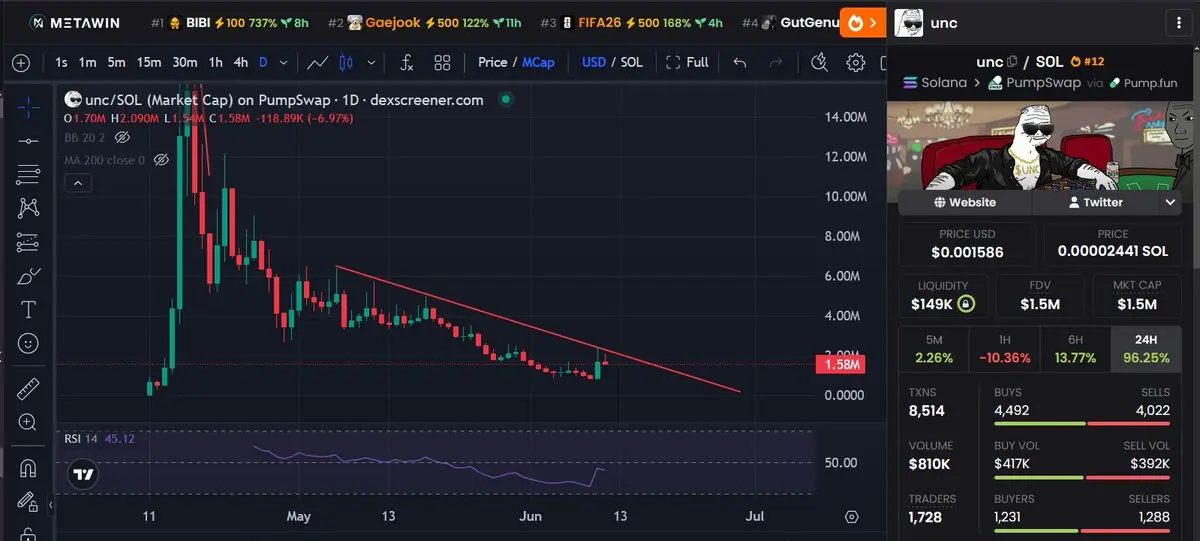Expand more time interval options

(x=282, y=63)
